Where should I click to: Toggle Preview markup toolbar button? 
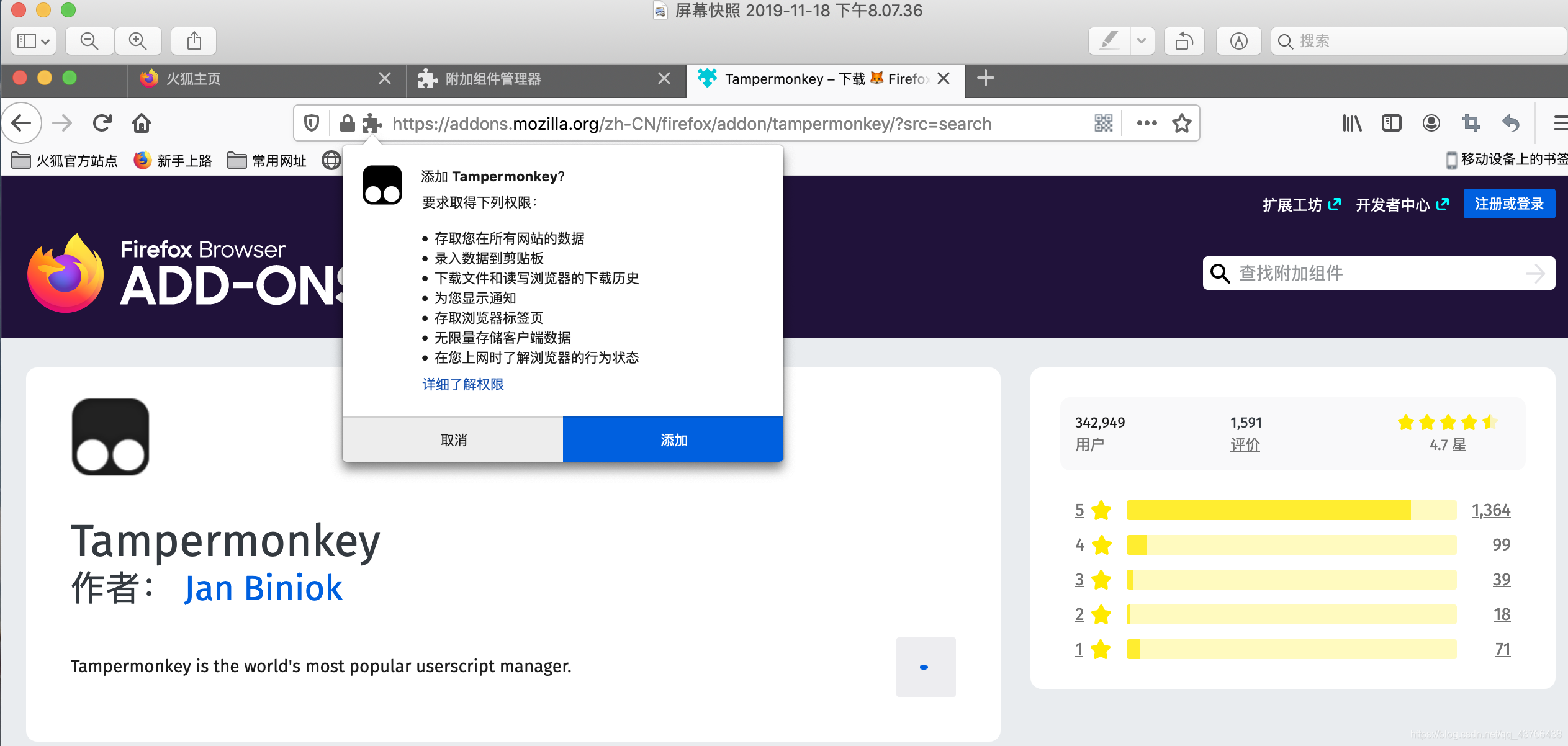pyautogui.click(x=1238, y=42)
